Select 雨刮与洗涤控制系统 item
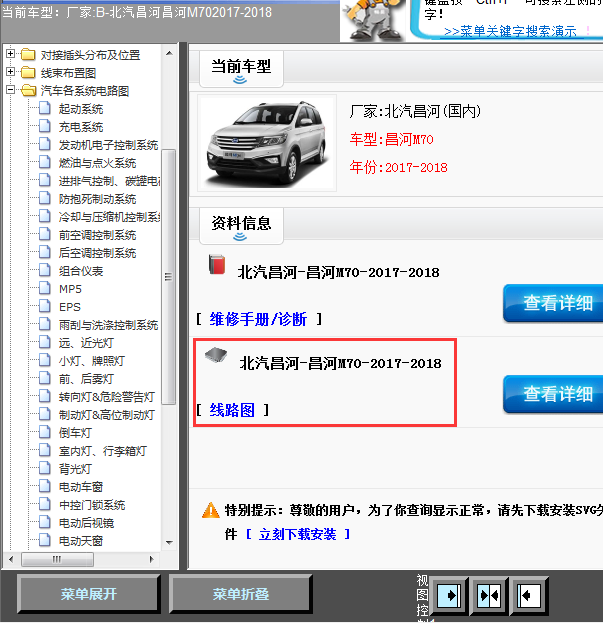Viewport: 603px width, 623px height. tap(108, 325)
